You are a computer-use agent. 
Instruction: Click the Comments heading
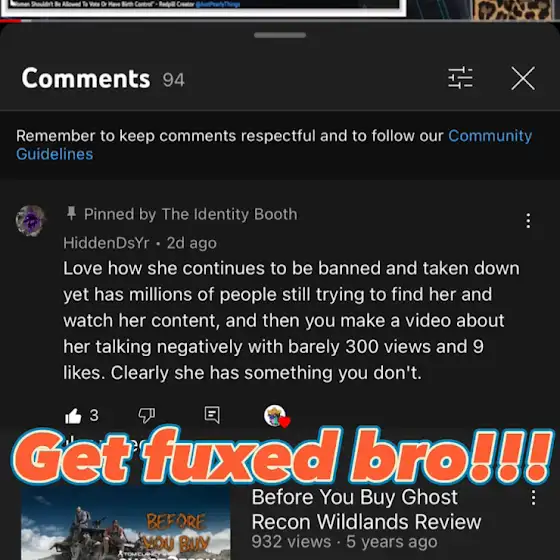click(86, 78)
